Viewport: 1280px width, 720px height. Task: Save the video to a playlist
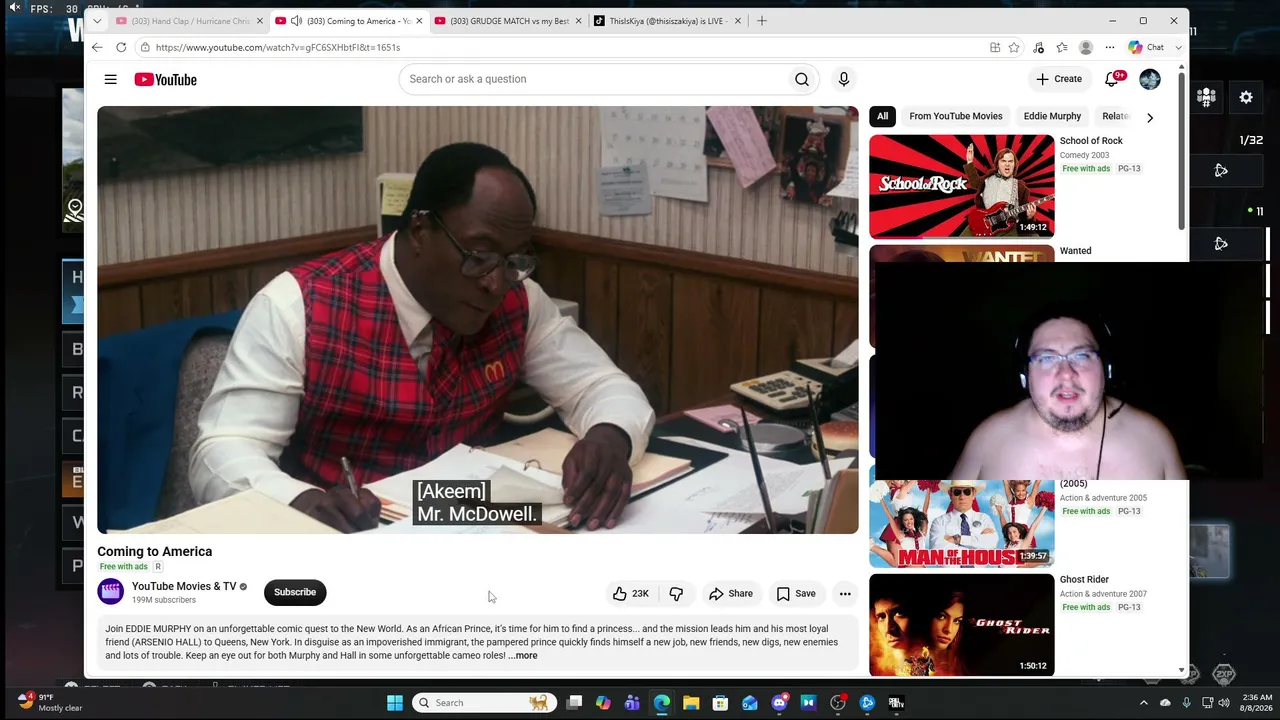point(796,593)
